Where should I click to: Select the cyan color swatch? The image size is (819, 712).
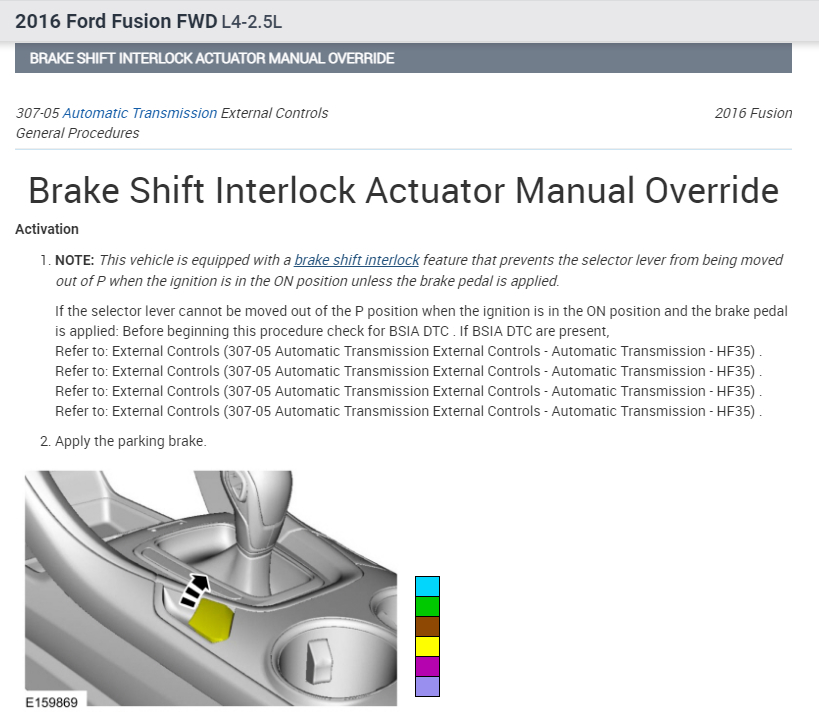coord(427,587)
